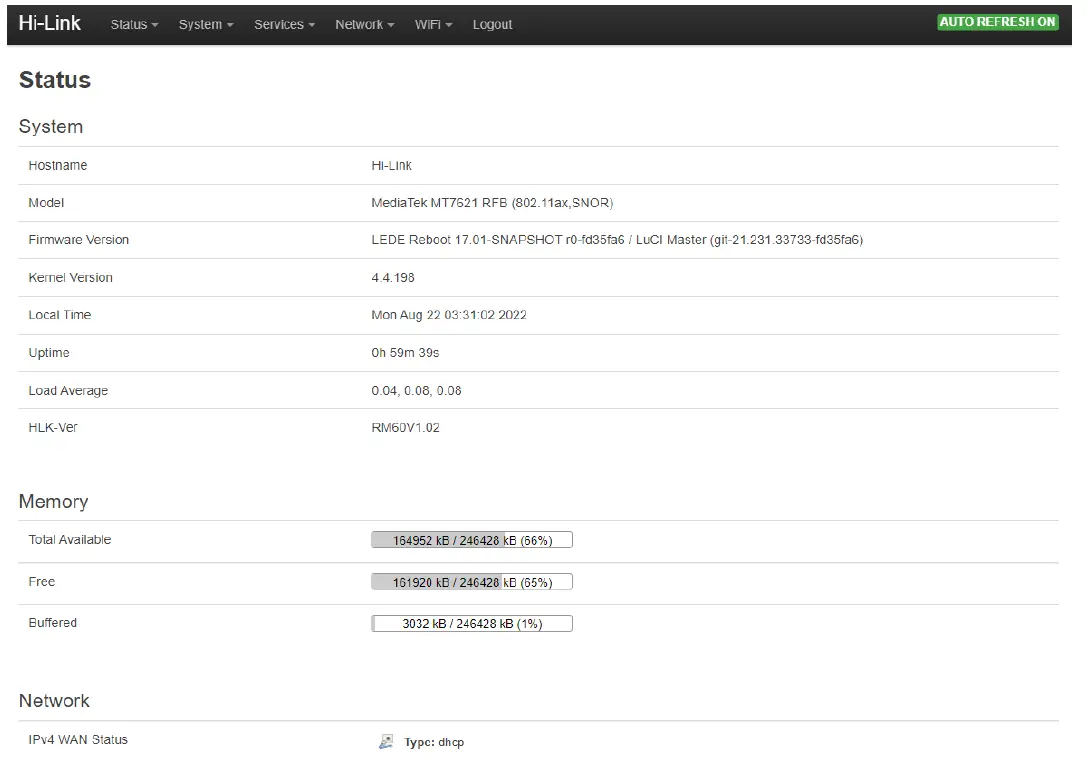Toggle the AUTO REFRESH ON badge

coord(997,22)
